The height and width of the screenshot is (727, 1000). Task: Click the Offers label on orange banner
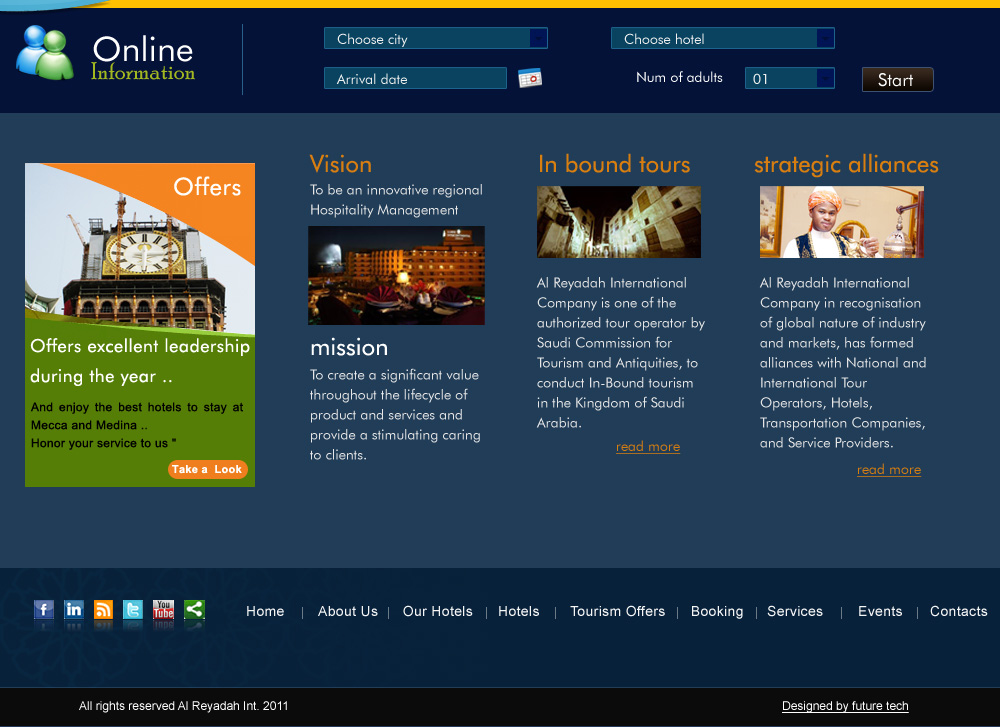[207, 187]
